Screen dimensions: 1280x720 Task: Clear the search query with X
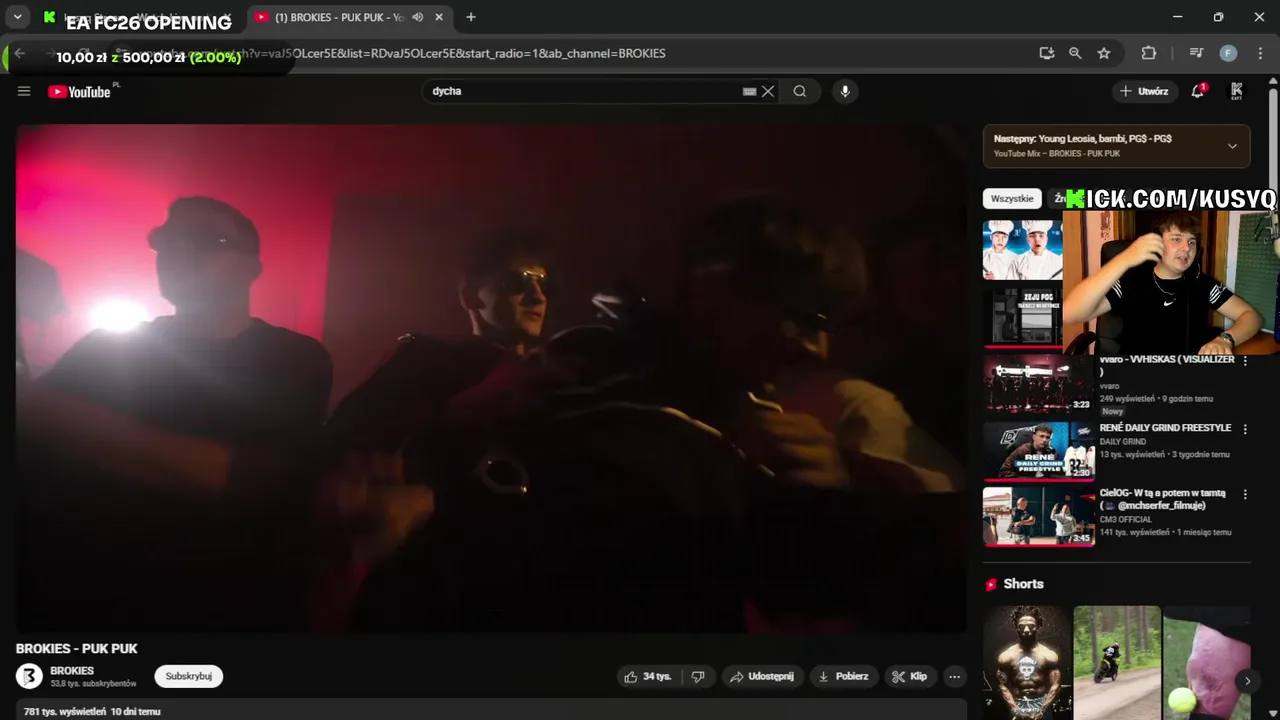768,91
